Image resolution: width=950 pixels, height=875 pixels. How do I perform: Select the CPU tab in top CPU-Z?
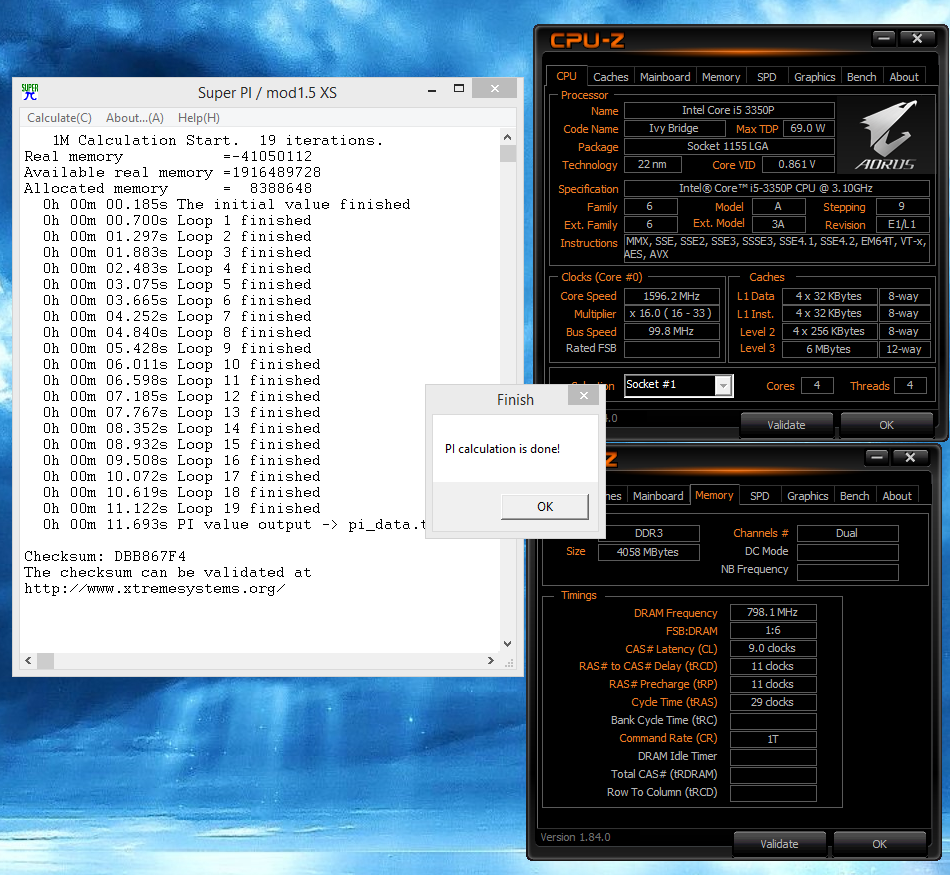[566, 76]
